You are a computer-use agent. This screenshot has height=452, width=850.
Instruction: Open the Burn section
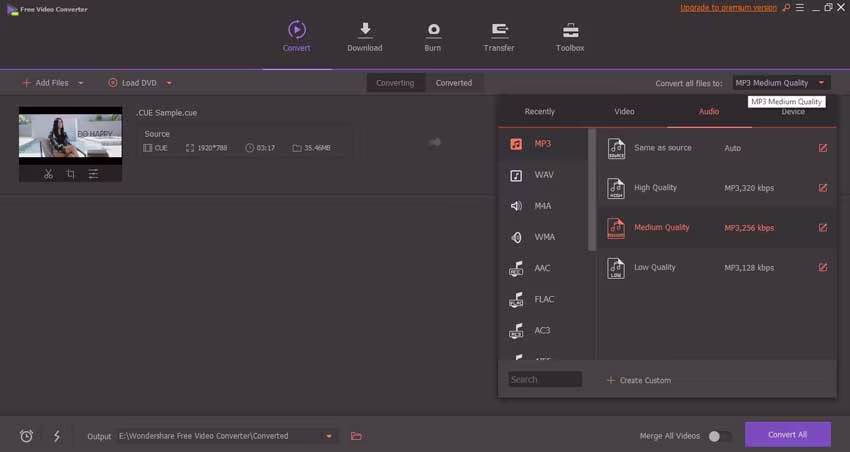(x=433, y=36)
